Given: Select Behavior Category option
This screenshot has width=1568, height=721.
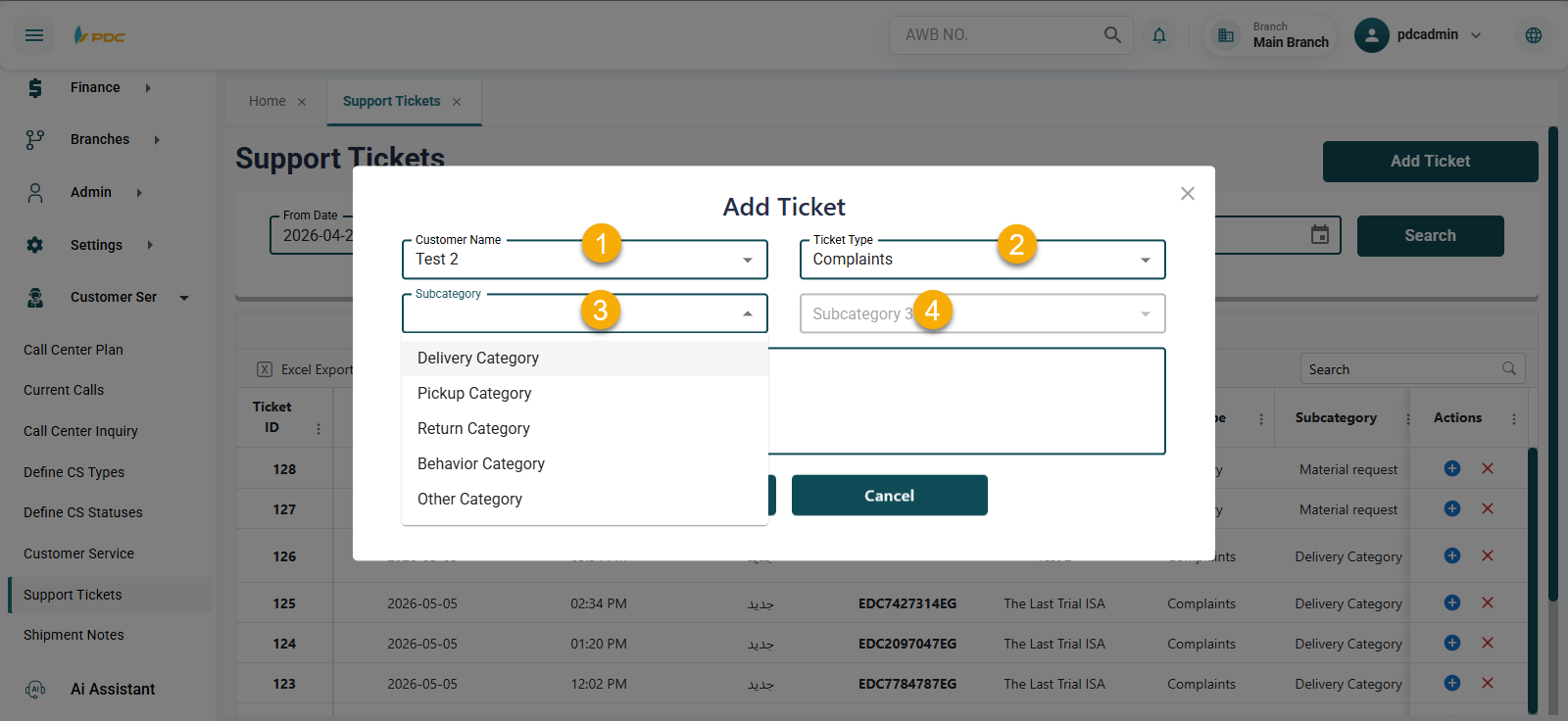Looking at the screenshot, I should pyautogui.click(x=585, y=464).
